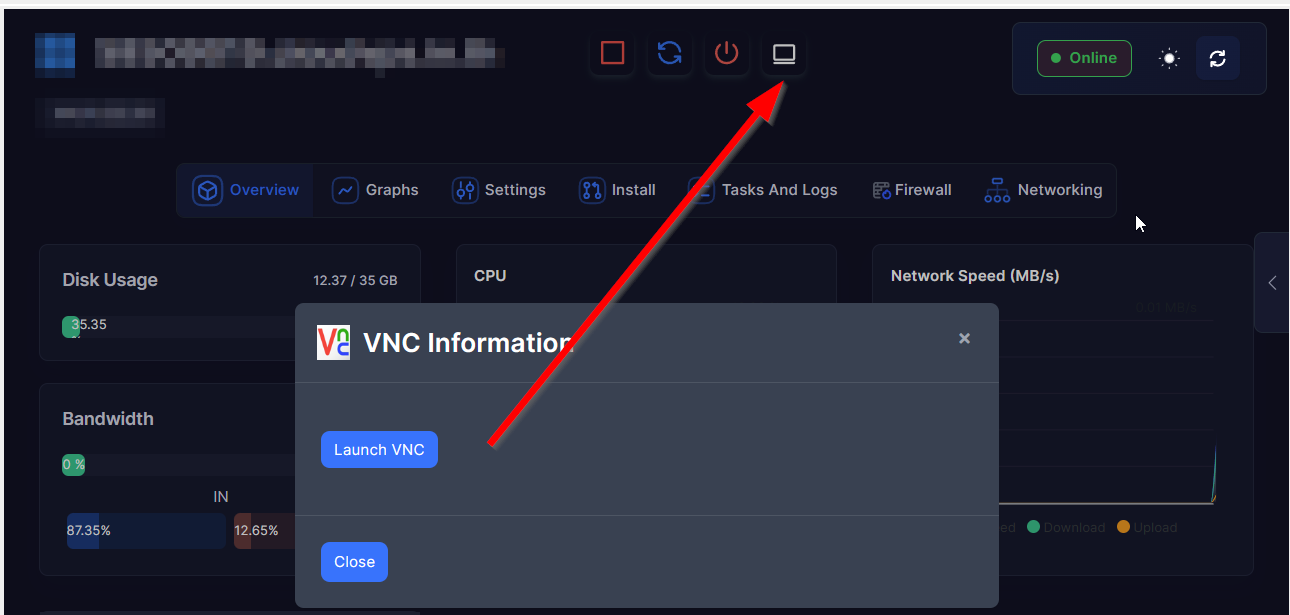Click the red stop server icon

point(612,53)
